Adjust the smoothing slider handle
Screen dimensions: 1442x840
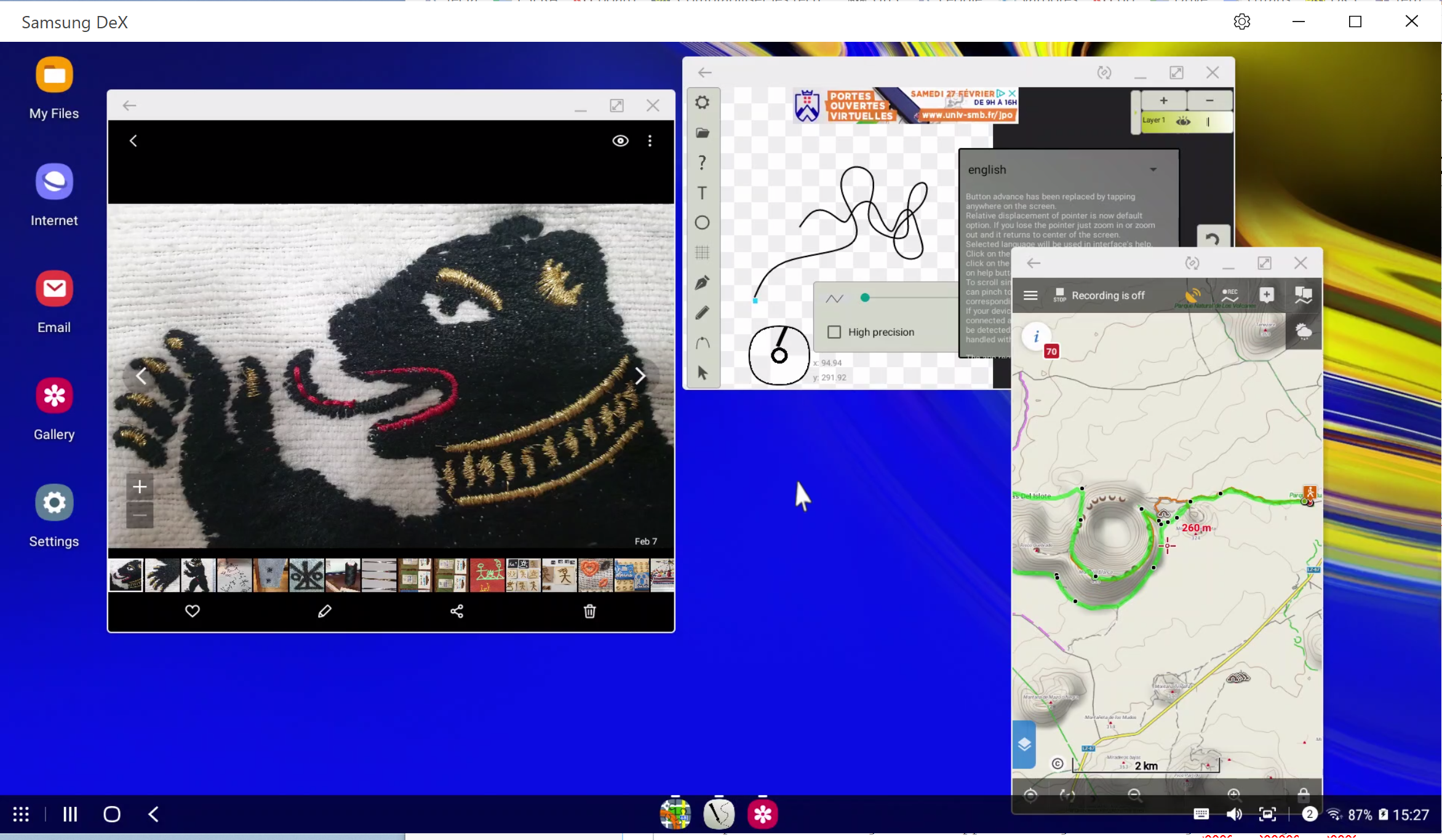(865, 298)
